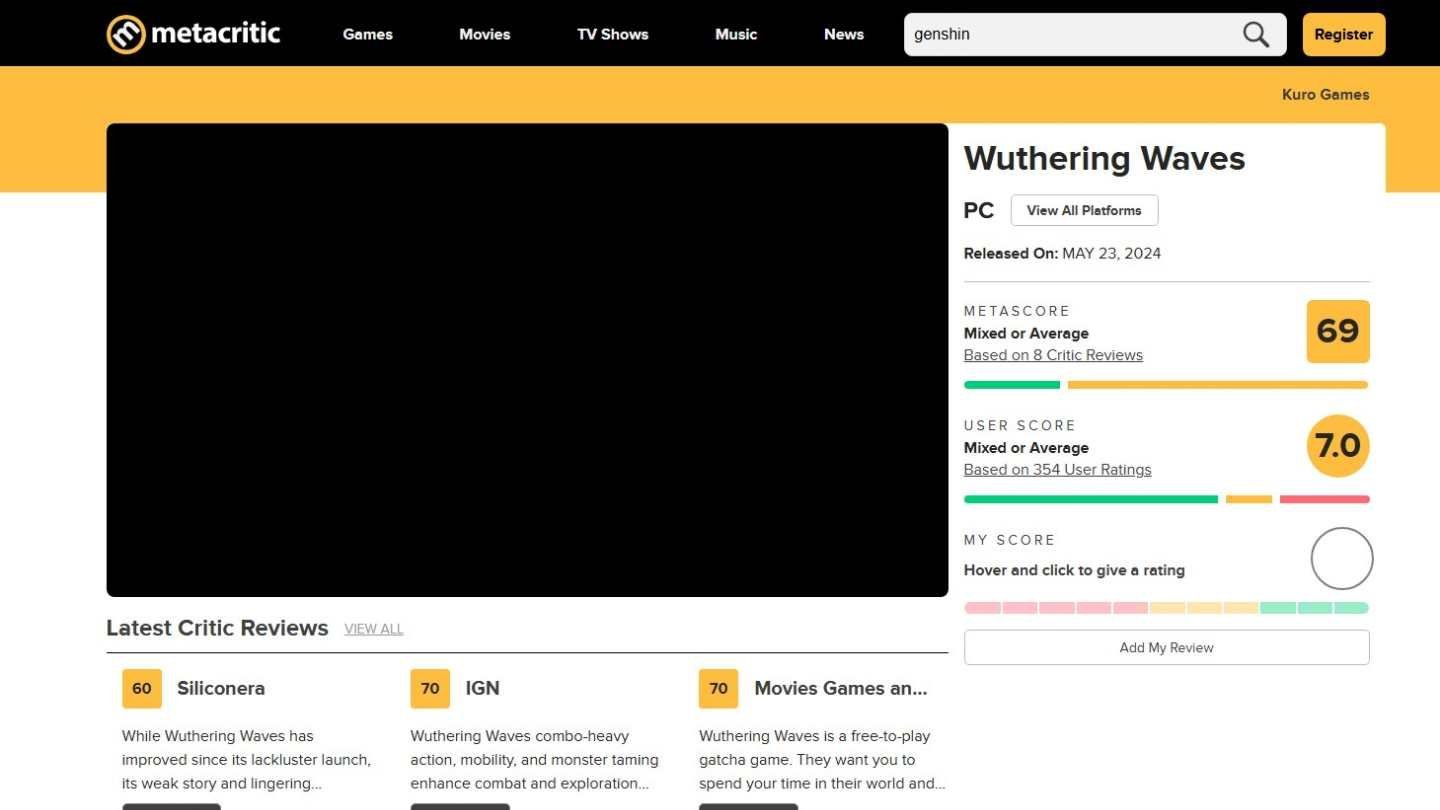
Task: Click the Add My Review button
Action: (x=1166, y=647)
